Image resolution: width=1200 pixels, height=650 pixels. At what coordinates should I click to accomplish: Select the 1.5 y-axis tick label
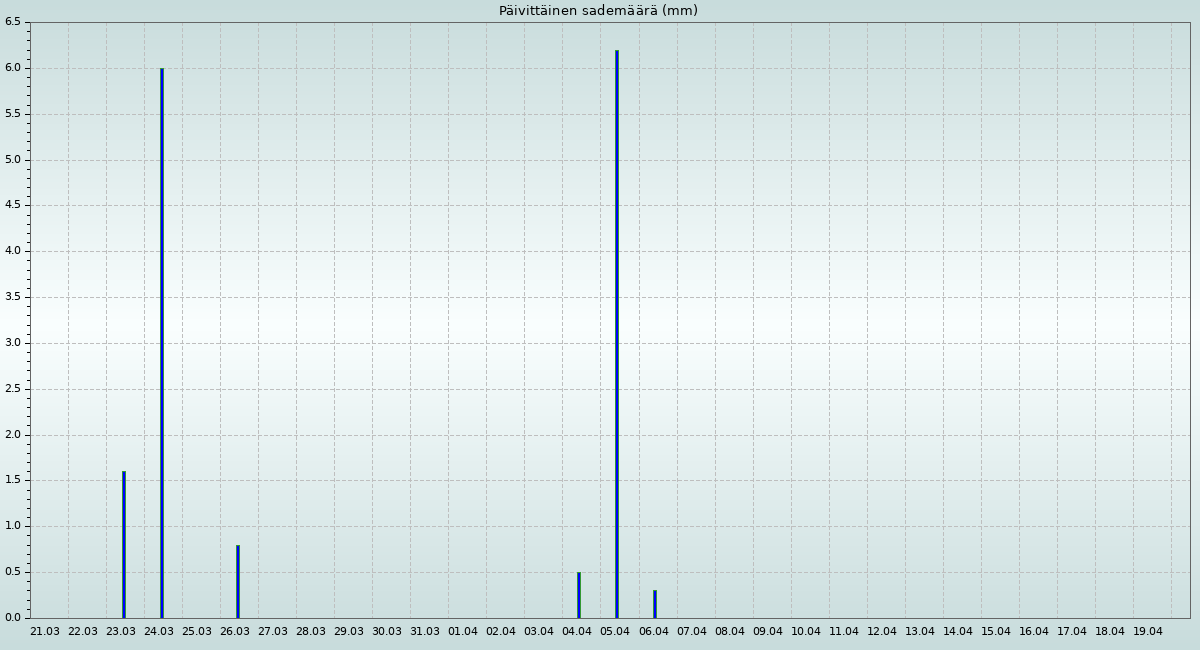[x=13, y=480]
